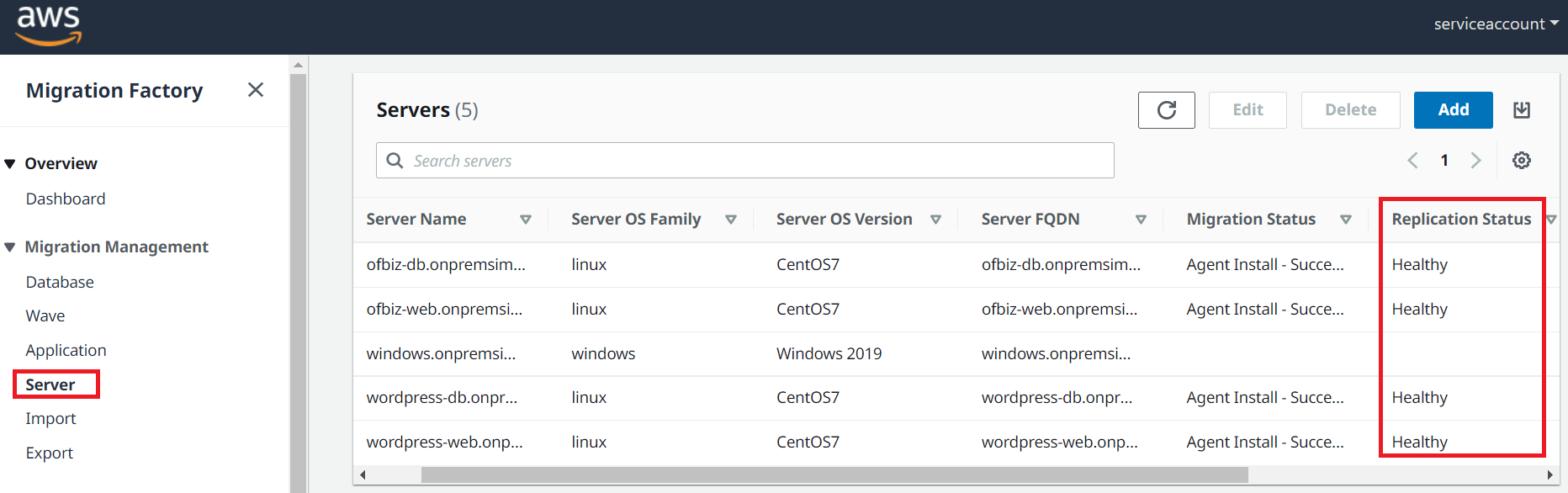Open Database in the sidebar
The image size is (1568, 493).
coord(60,282)
